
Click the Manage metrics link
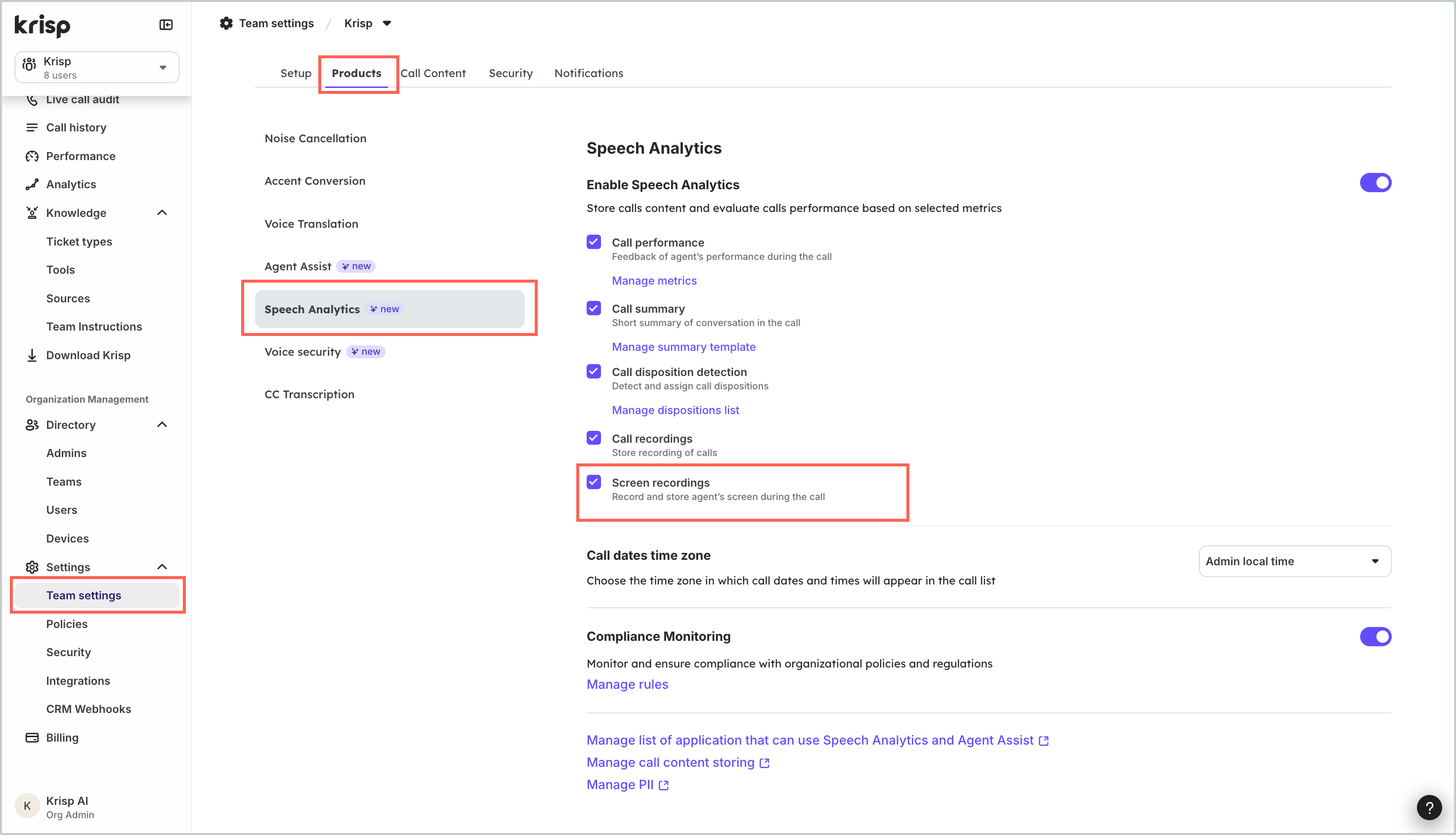(654, 281)
